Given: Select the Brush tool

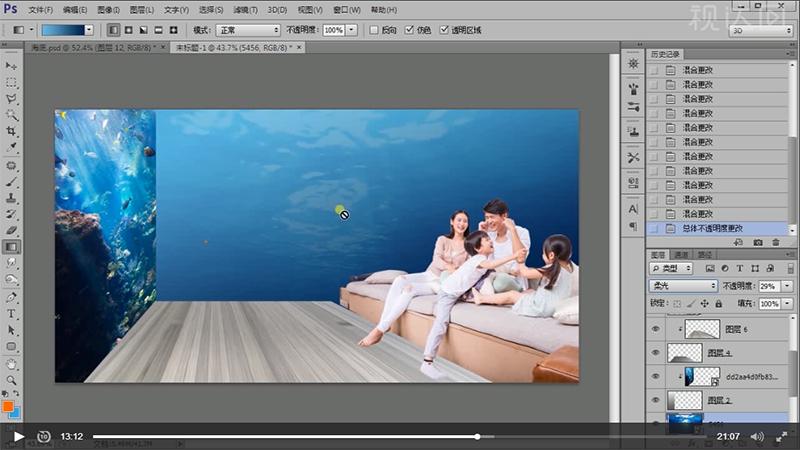Looking at the screenshot, I should click(11, 182).
